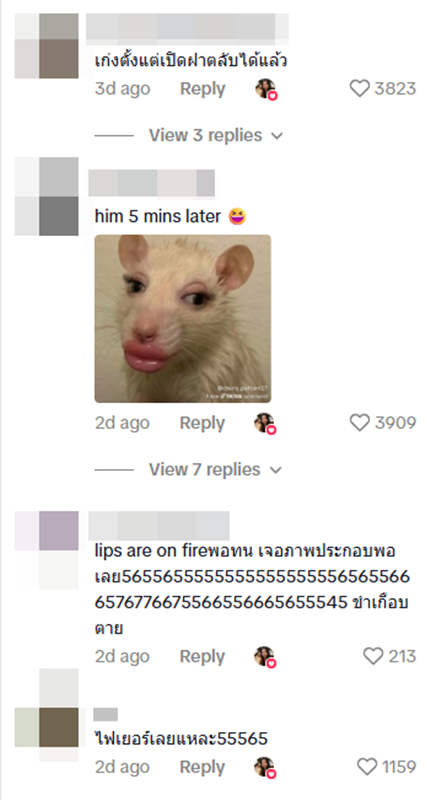Open creator-liked avatar on the 213-likes comment

point(265,657)
